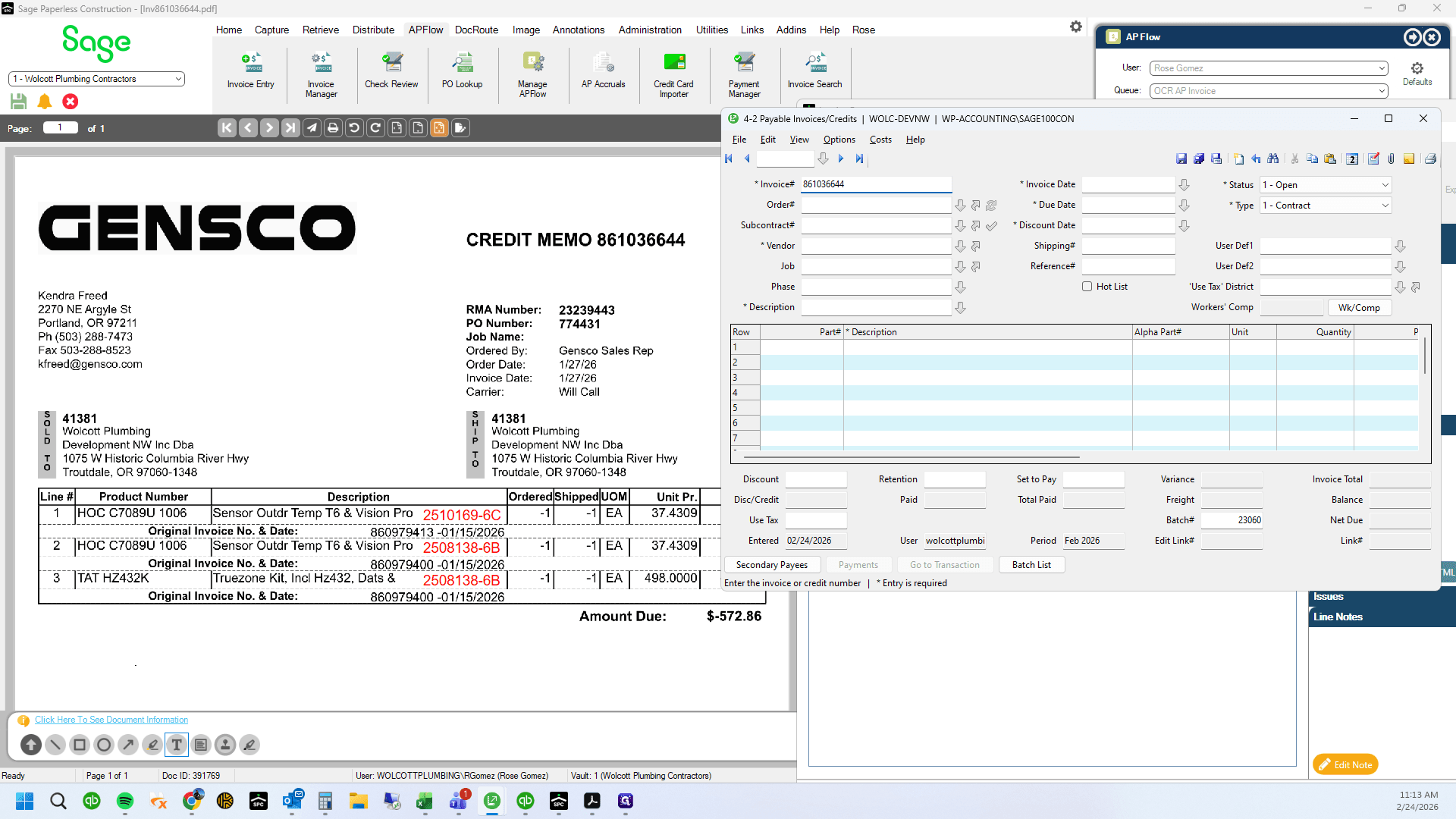
Task: Click the send paper-plane icon in viewer toolbar
Action: 312,128
